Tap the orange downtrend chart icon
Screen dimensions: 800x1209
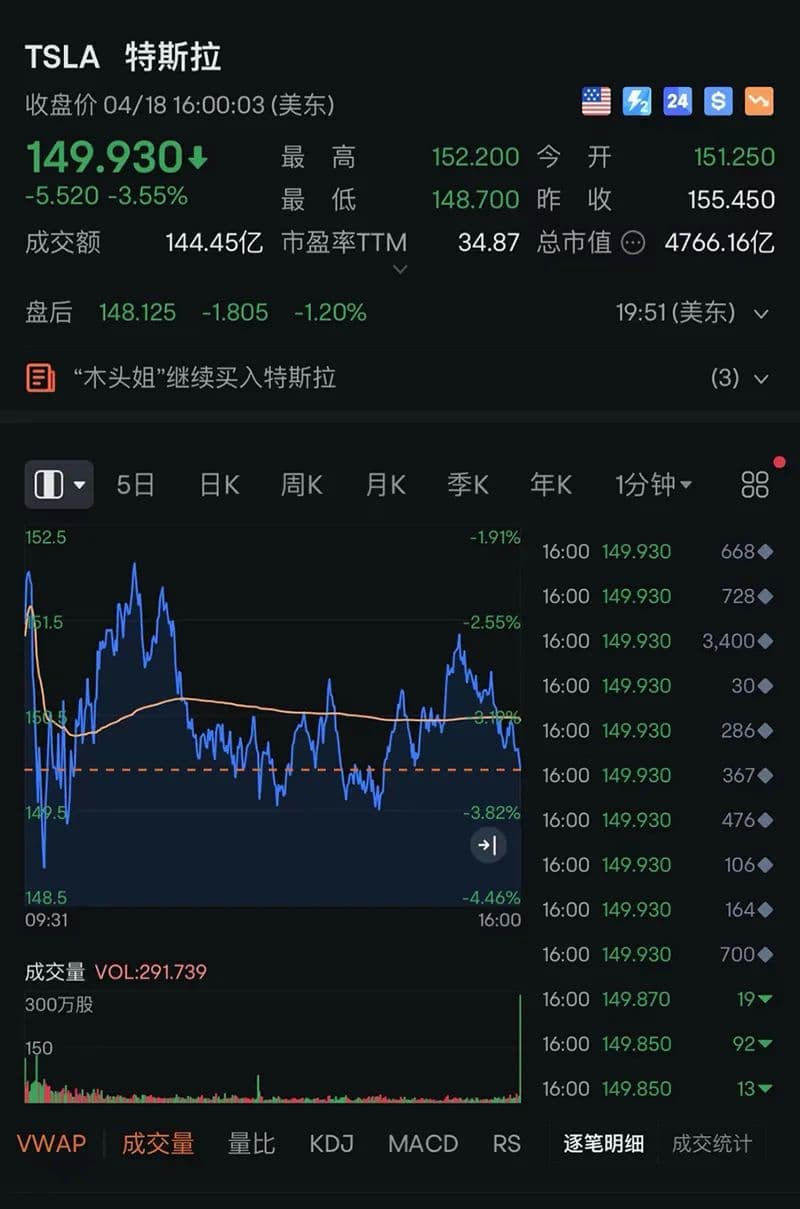(759, 101)
